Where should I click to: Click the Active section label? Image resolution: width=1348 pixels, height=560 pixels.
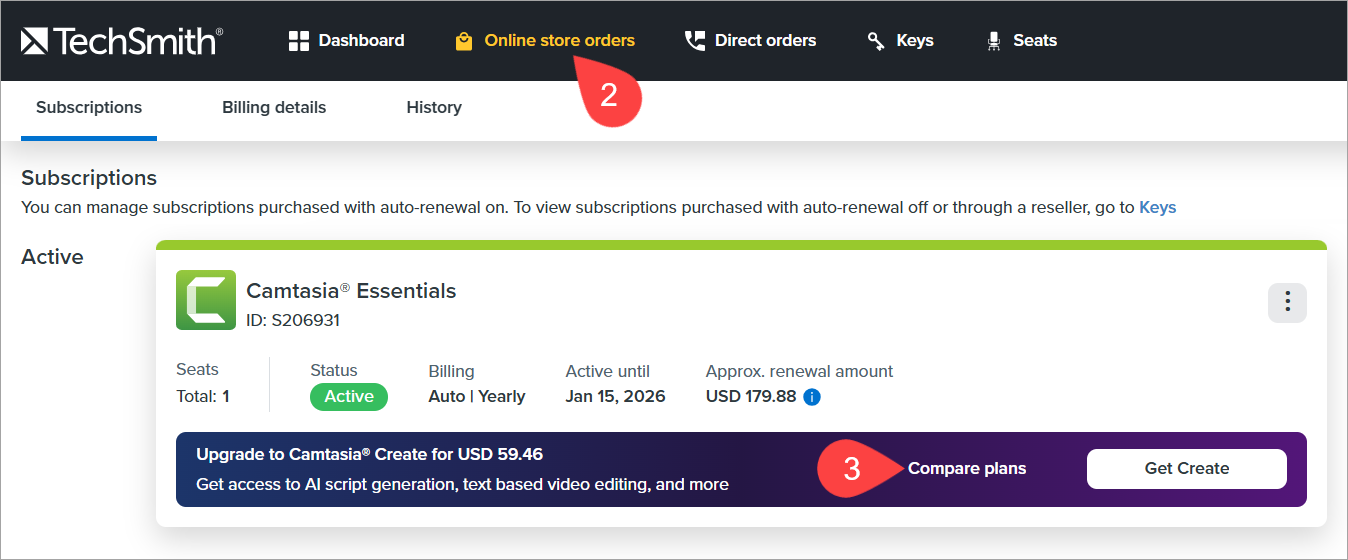[52, 257]
